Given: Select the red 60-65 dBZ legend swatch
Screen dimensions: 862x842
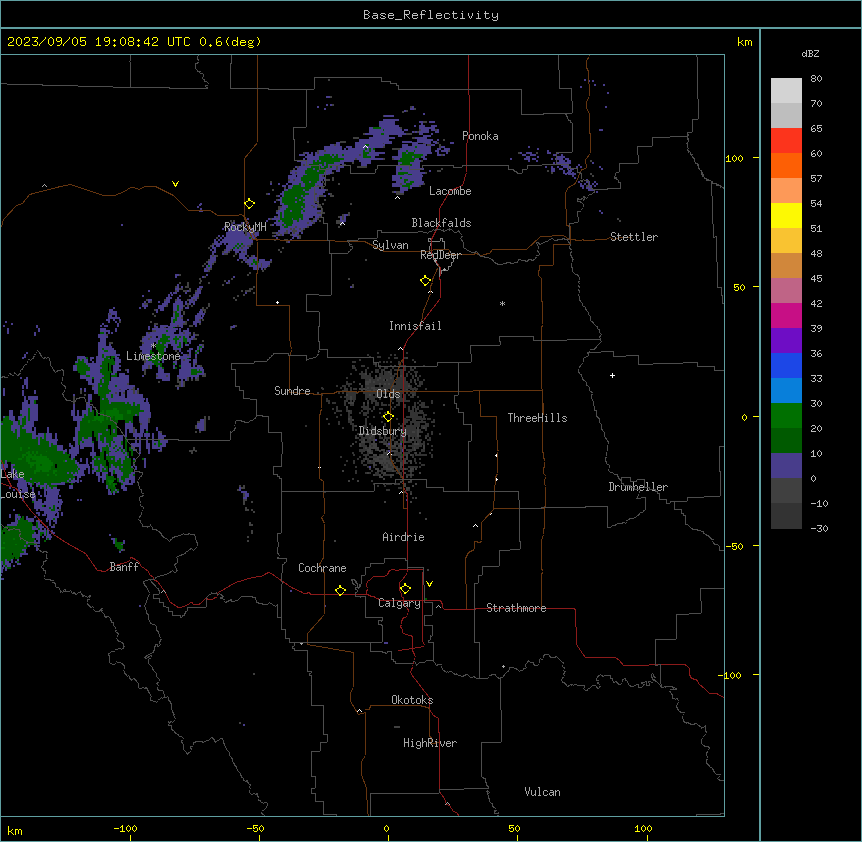Looking at the screenshot, I should click(x=786, y=140).
